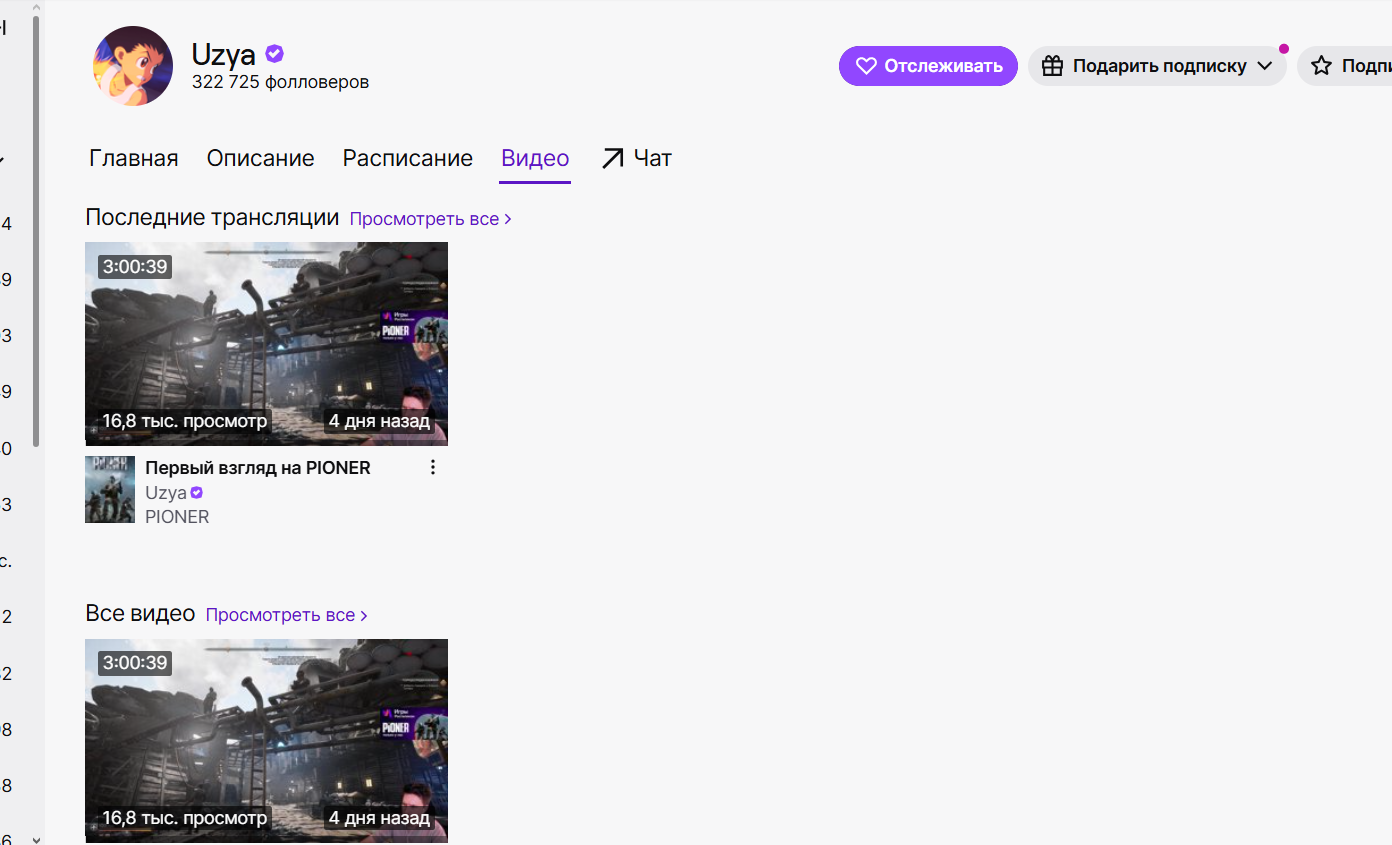Open the three-dot options menu for the video
The image size is (1392, 845).
(433, 467)
